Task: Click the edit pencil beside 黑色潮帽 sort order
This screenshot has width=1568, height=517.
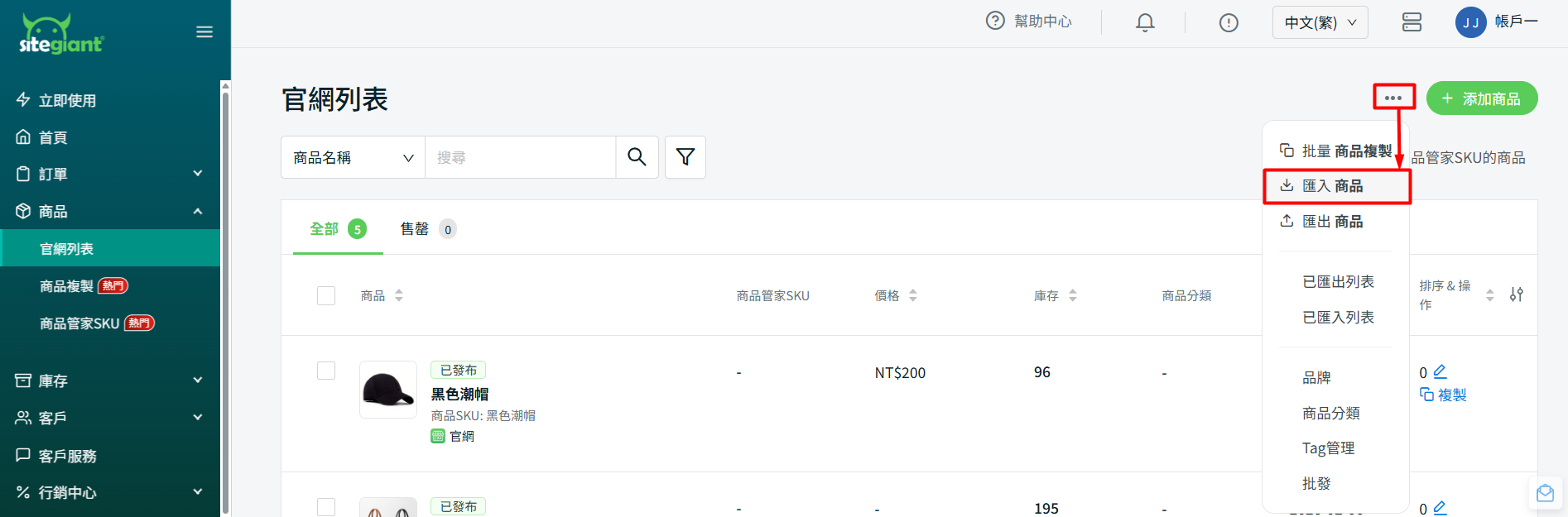Action: 1440,371
